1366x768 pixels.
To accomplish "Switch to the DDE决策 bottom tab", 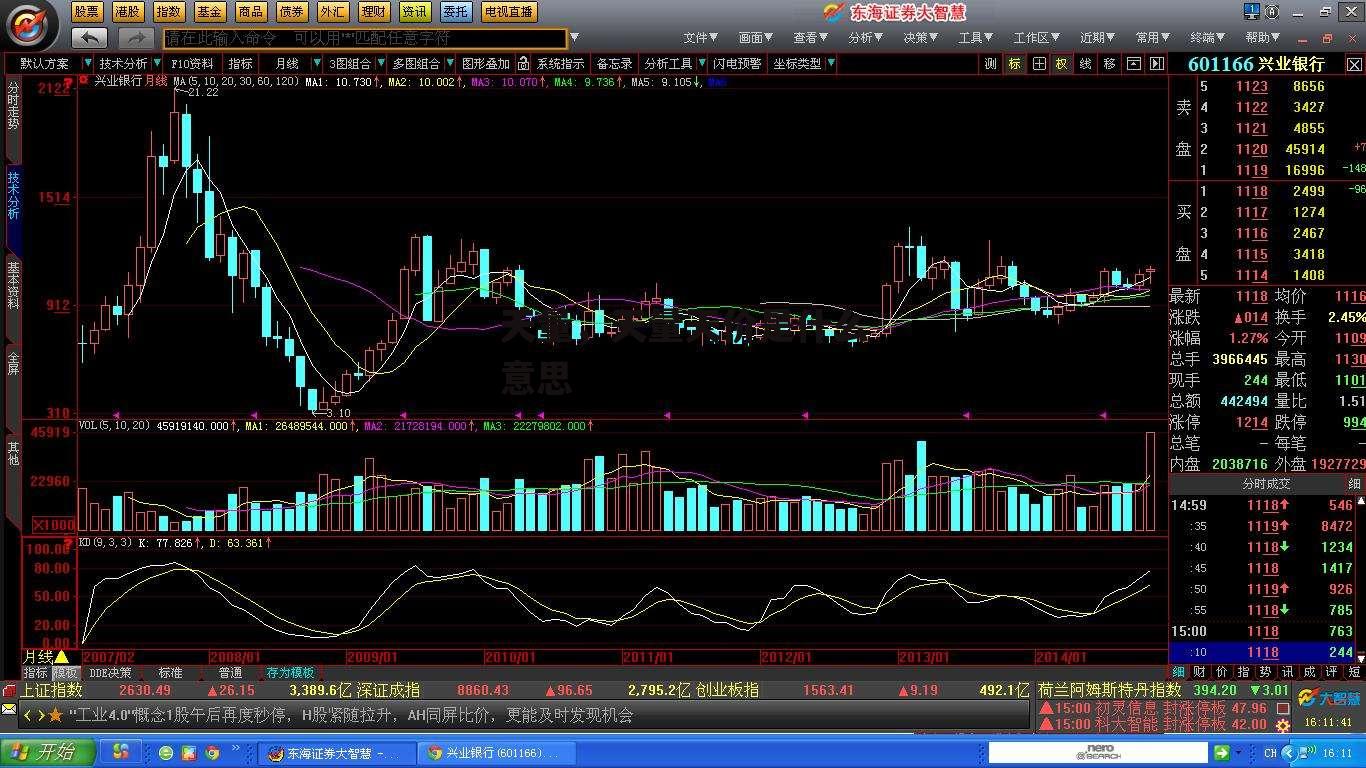I will 110,673.
